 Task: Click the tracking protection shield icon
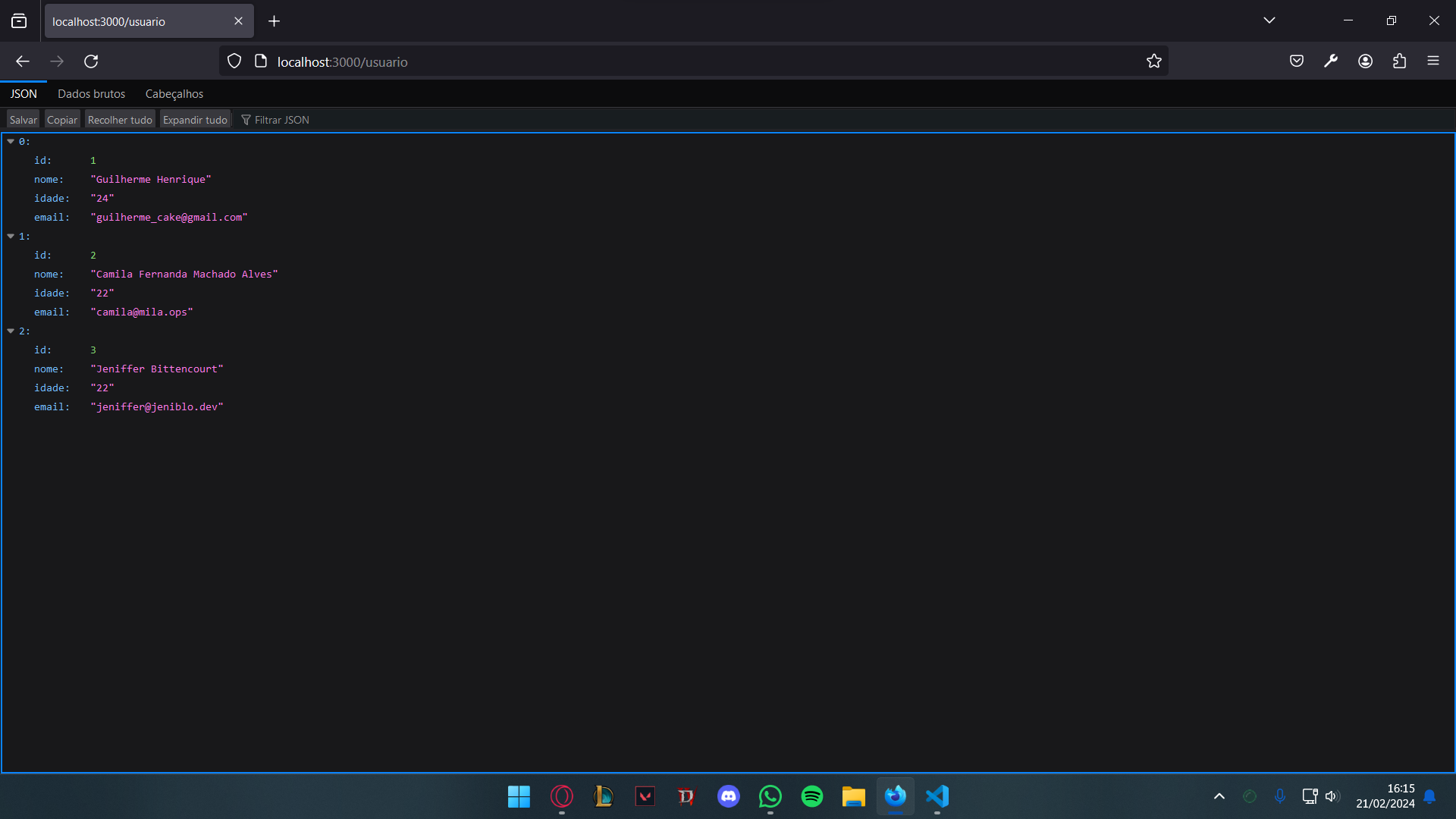click(234, 61)
